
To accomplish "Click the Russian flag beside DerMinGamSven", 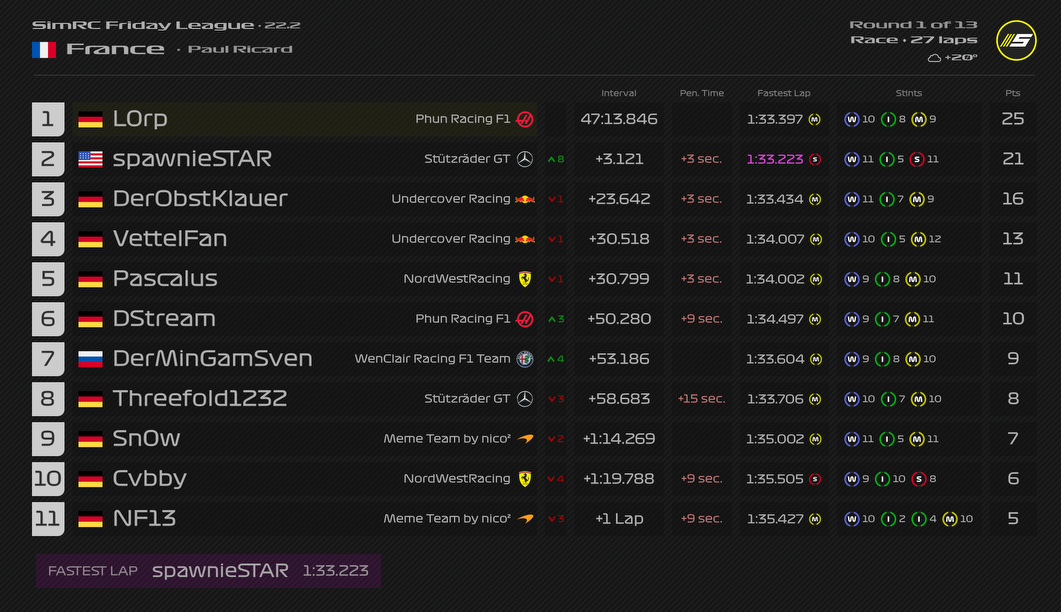I will pyautogui.click(x=91, y=359).
